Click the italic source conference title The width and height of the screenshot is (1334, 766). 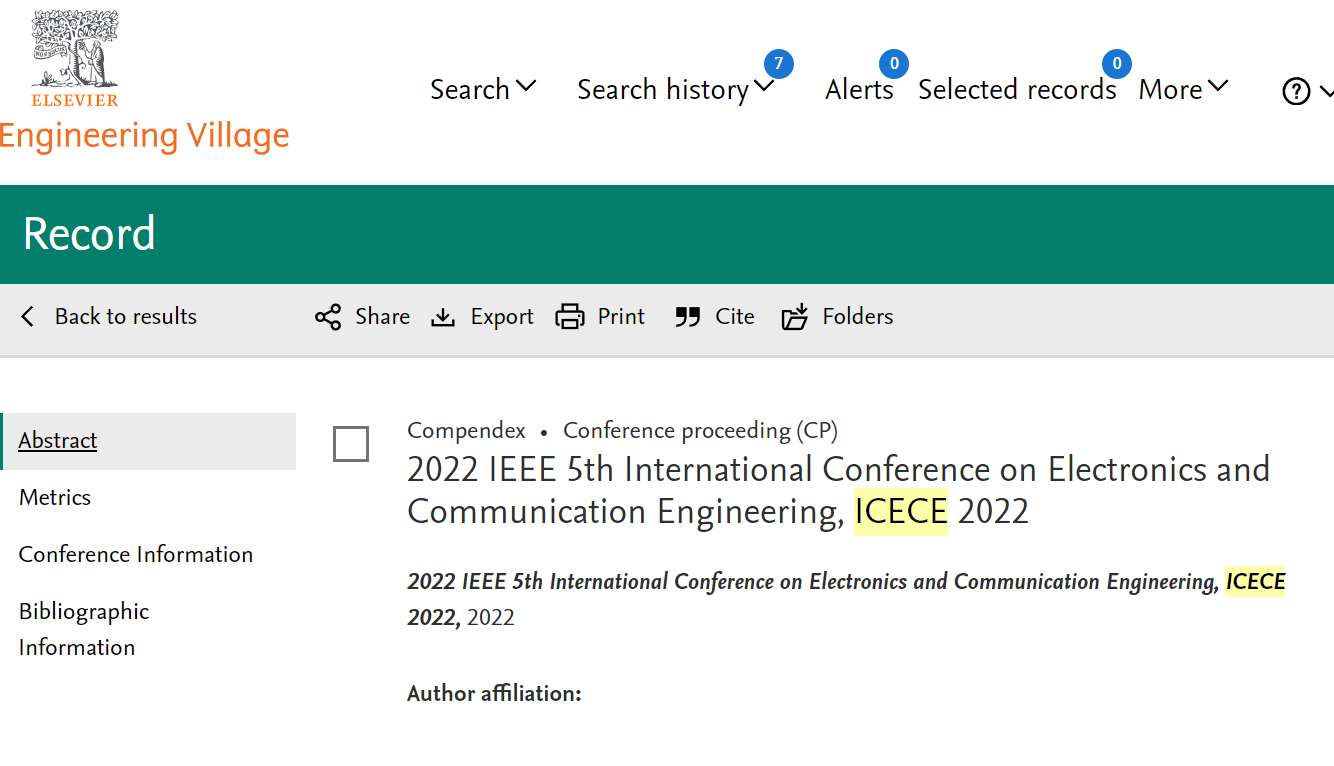point(846,599)
